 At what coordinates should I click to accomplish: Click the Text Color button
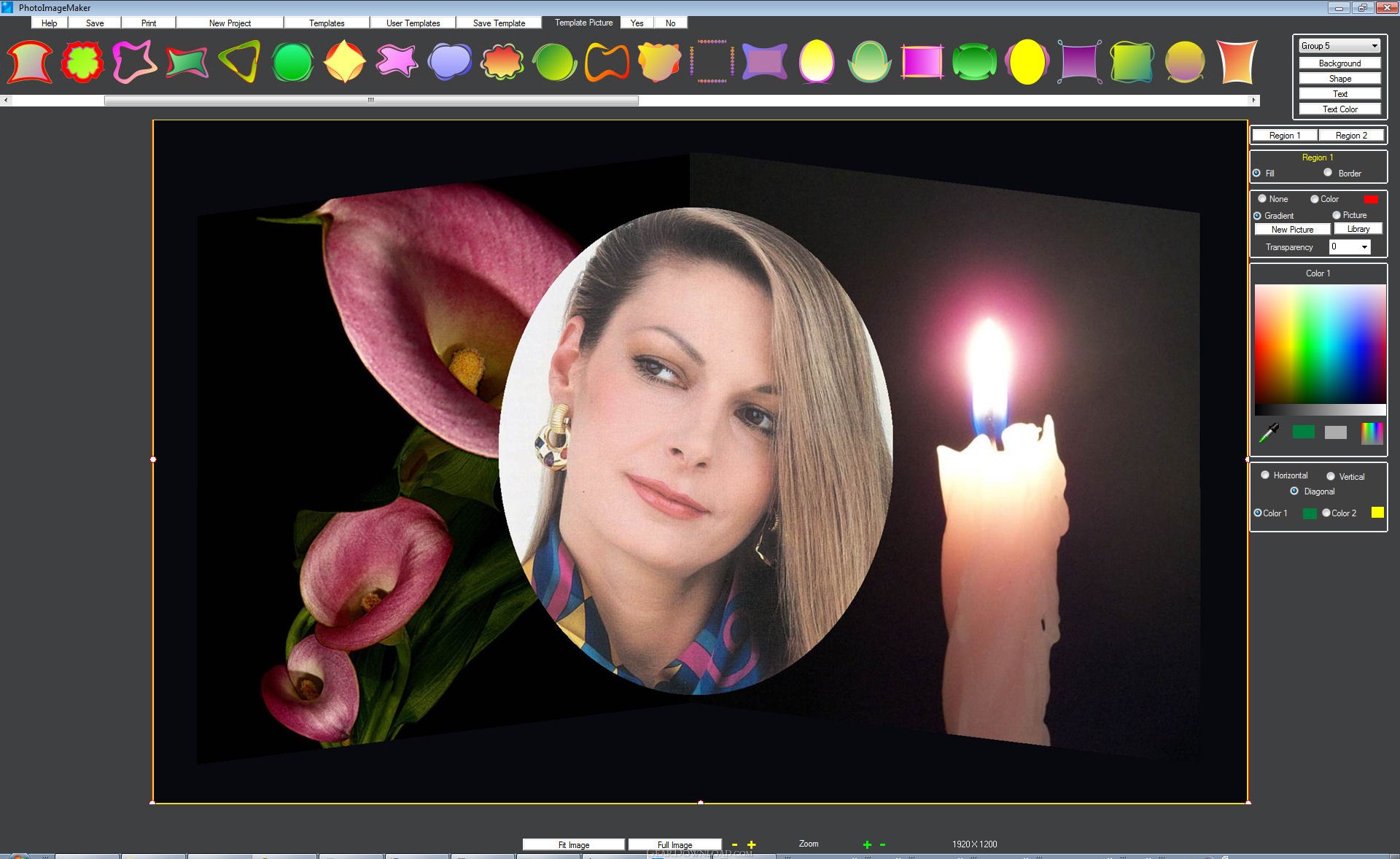[1339, 109]
